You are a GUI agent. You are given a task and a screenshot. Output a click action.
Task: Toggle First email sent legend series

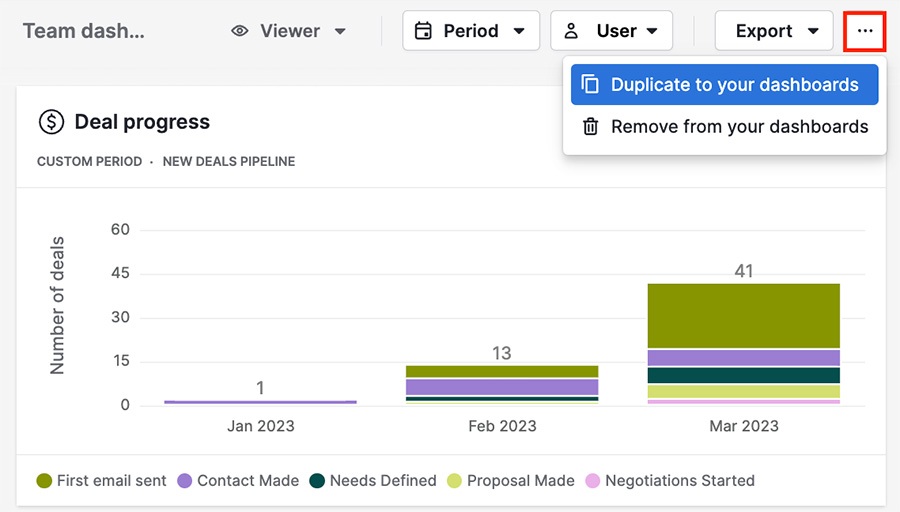click(101, 481)
